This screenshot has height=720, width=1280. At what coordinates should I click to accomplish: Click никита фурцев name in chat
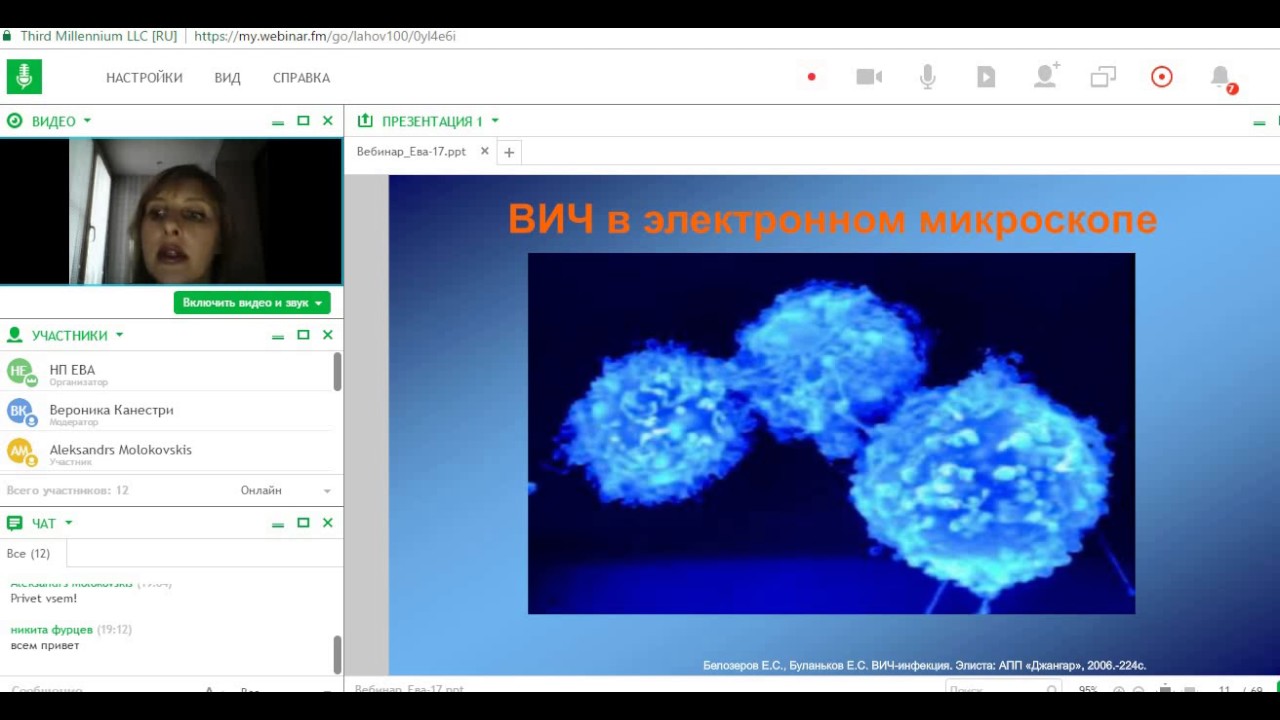point(51,630)
